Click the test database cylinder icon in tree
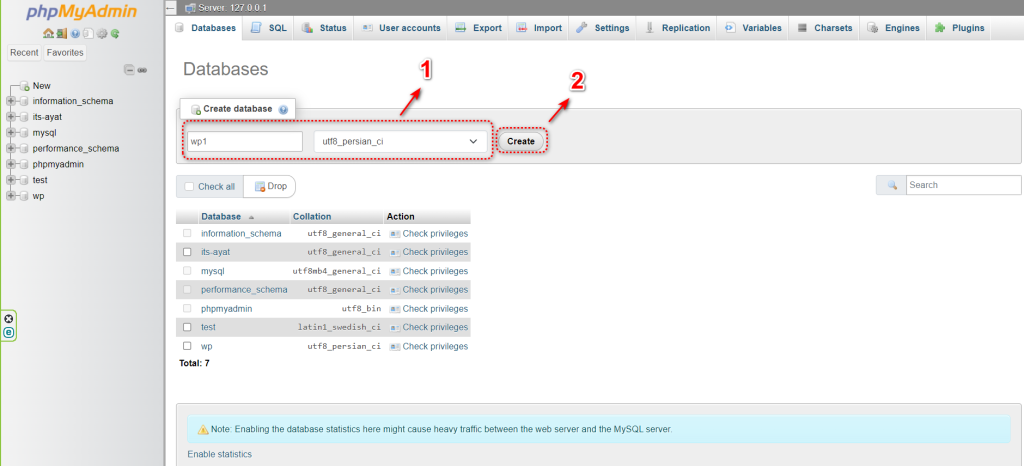The height and width of the screenshot is (466, 1024). (24, 180)
